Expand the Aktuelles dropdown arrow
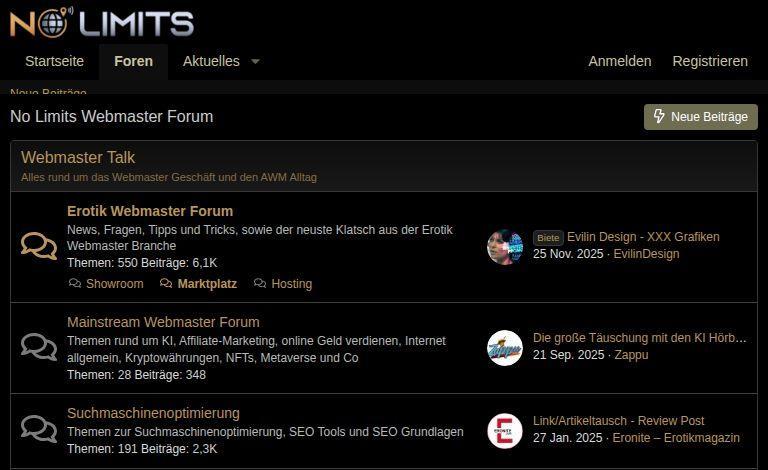This screenshot has height=470, width=768. pyautogui.click(x=255, y=61)
